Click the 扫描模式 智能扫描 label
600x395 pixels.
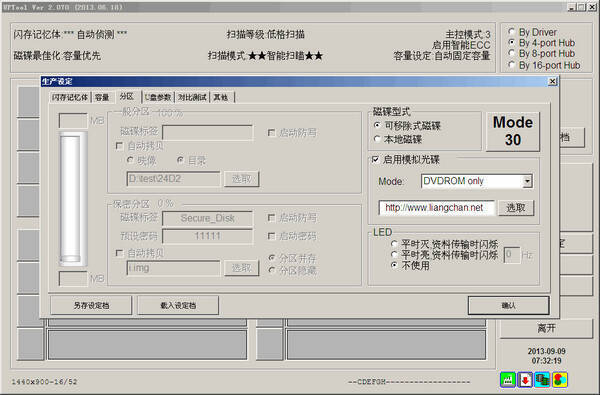(266, 56)
